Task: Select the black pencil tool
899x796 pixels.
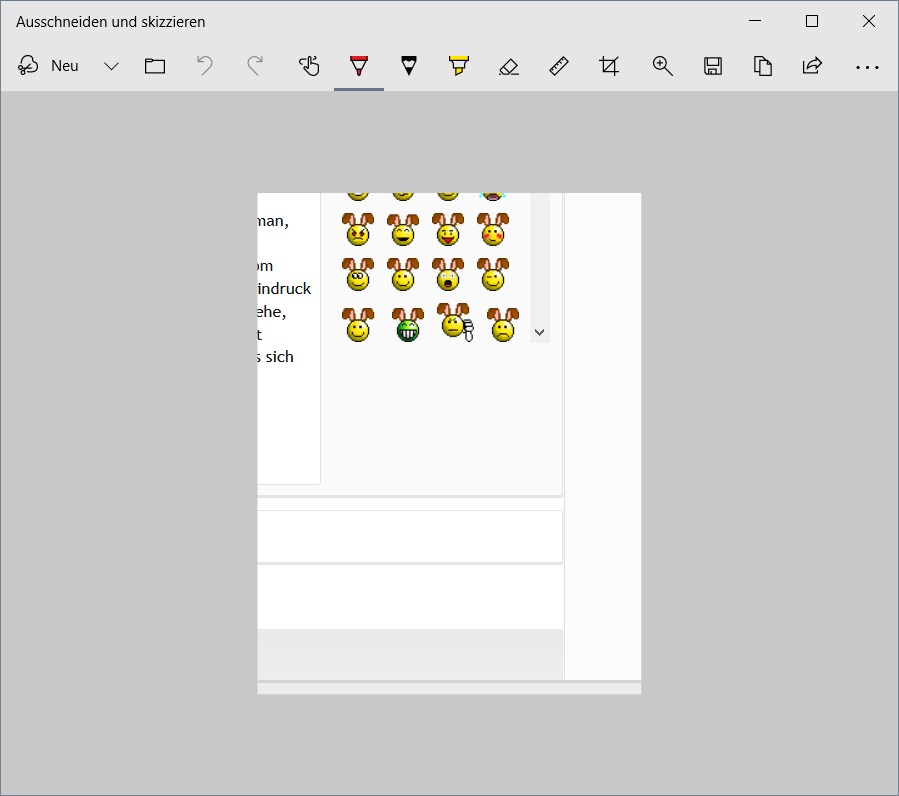Action: (409, 66)
